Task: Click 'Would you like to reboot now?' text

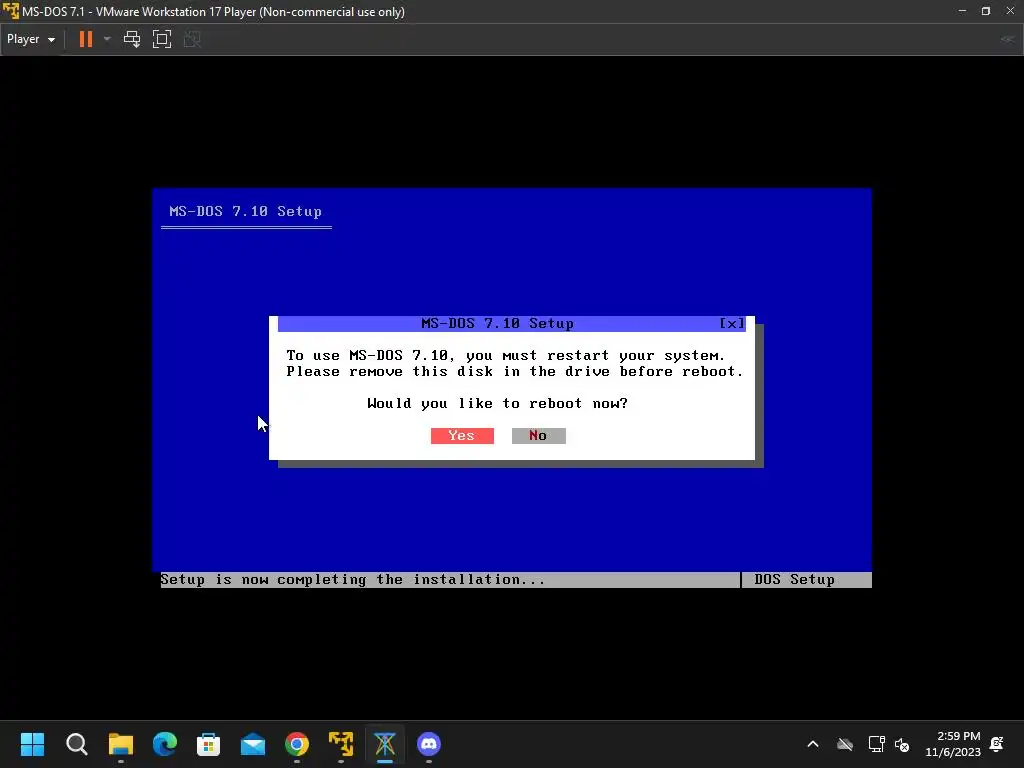Action: pos(497,404)
